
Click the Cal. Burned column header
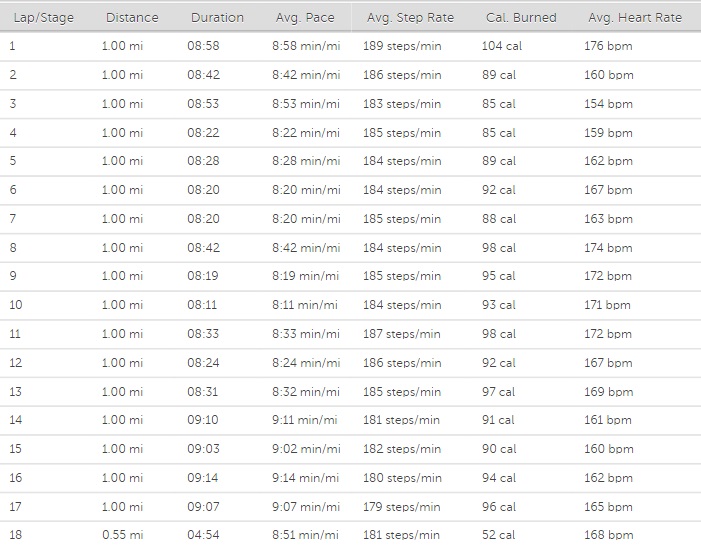(x=520, y=17)
